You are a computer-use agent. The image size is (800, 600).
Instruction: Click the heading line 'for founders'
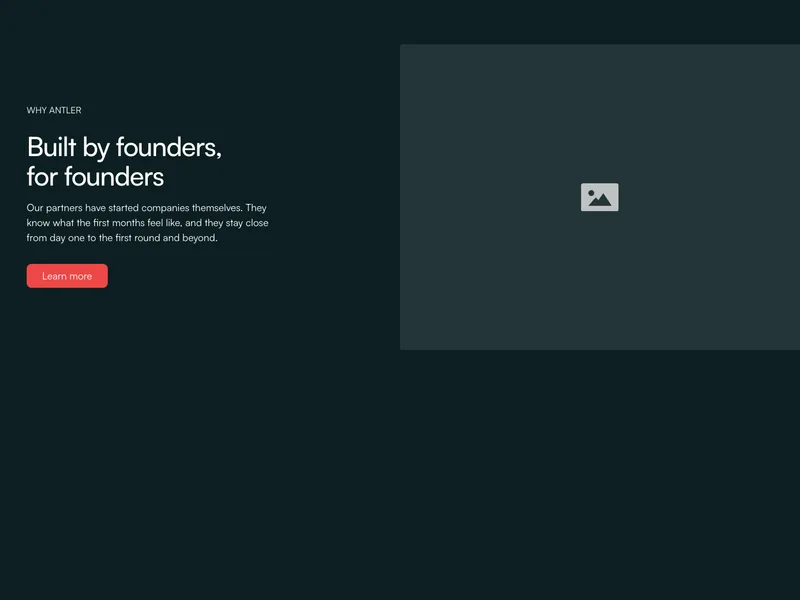95,177
